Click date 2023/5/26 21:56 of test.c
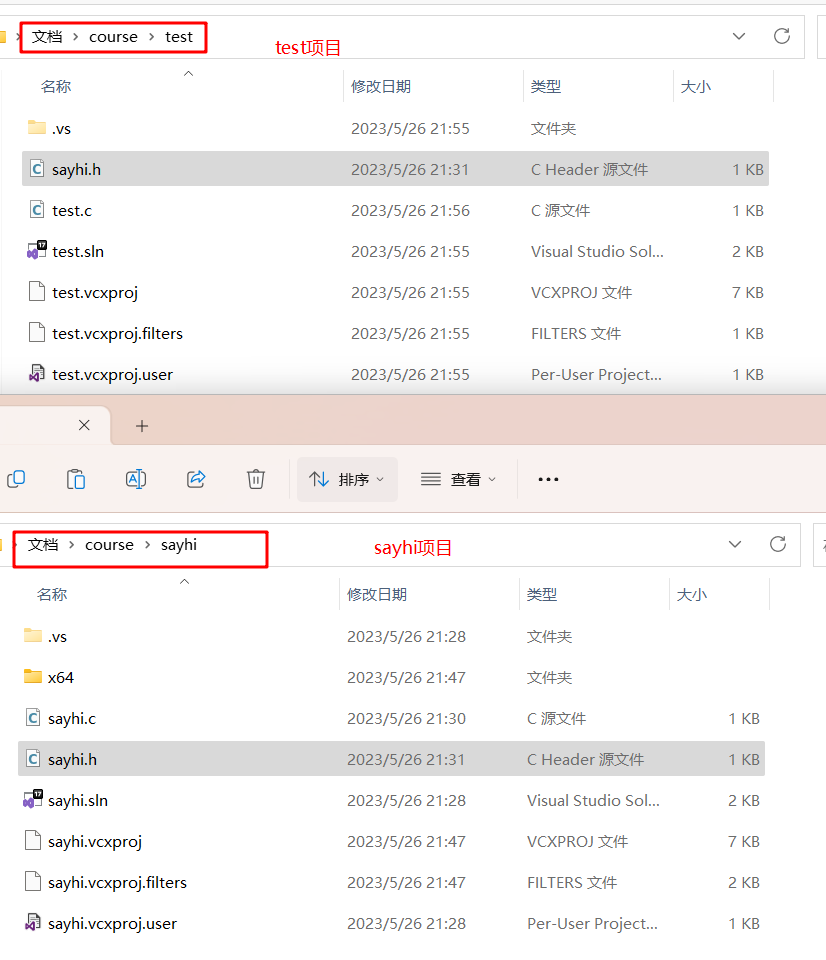Viewport: 826px width, 960px height. pos(410,210)
